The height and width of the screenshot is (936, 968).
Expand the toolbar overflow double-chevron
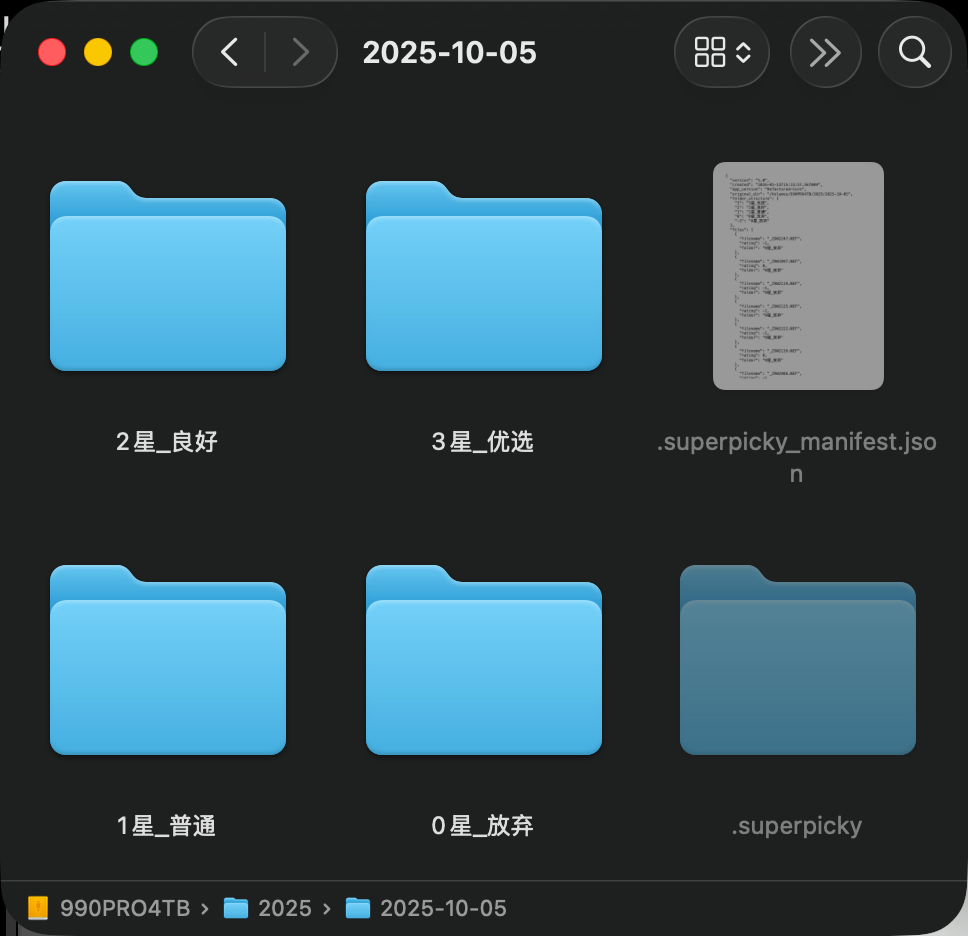[825, 52]
